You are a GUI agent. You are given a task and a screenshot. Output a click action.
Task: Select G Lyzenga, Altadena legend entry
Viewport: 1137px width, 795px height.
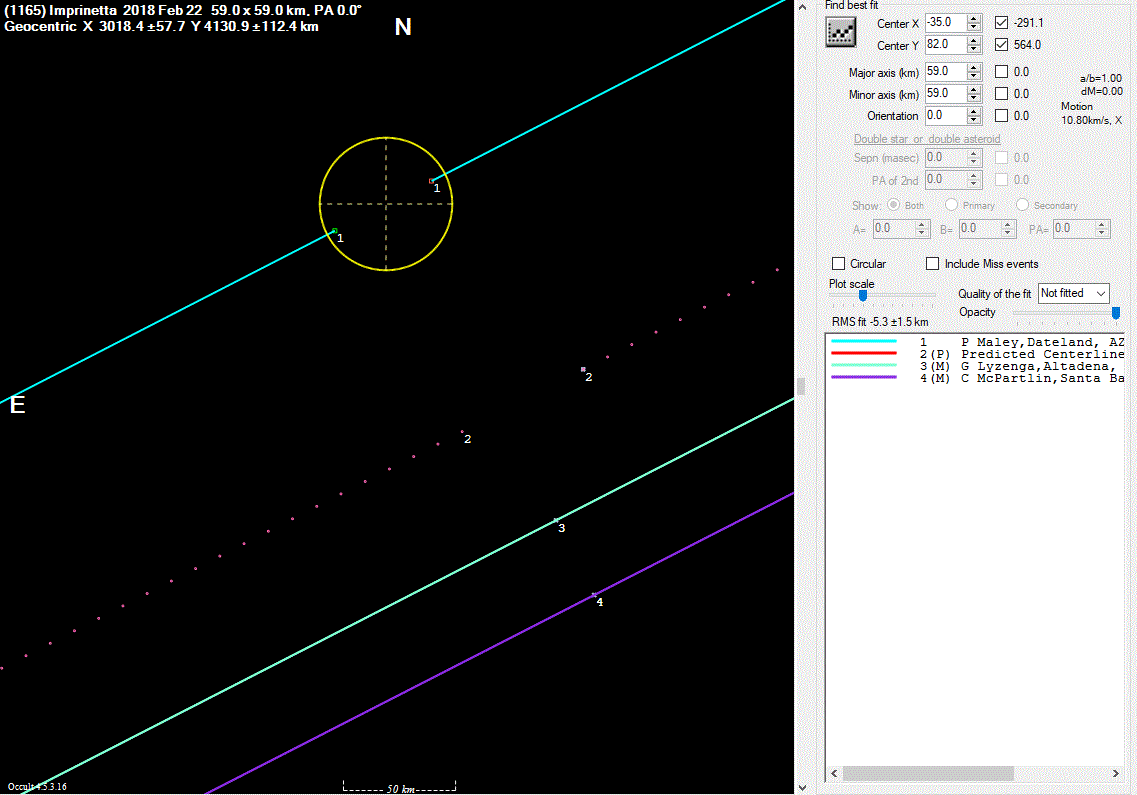[1040, 366]
